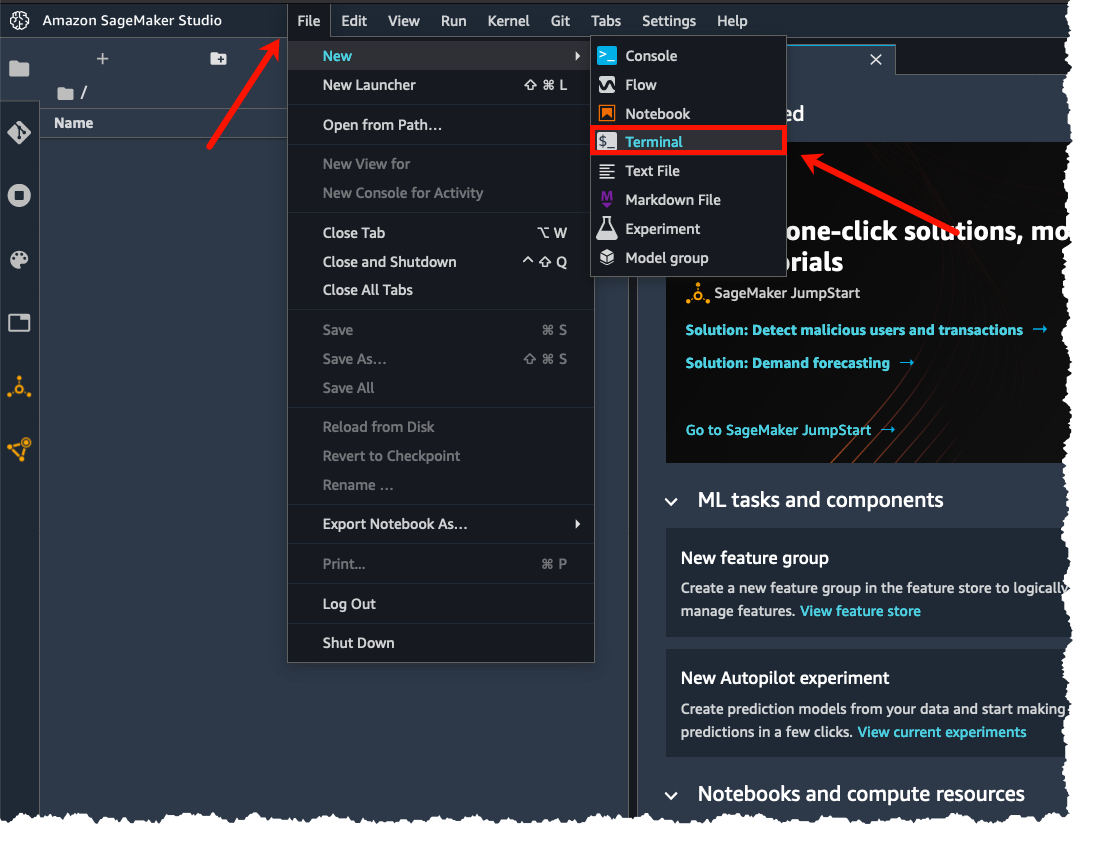Collapse Notebooks and compute resources section
The image size is (1097, 848).
(671, 796)
